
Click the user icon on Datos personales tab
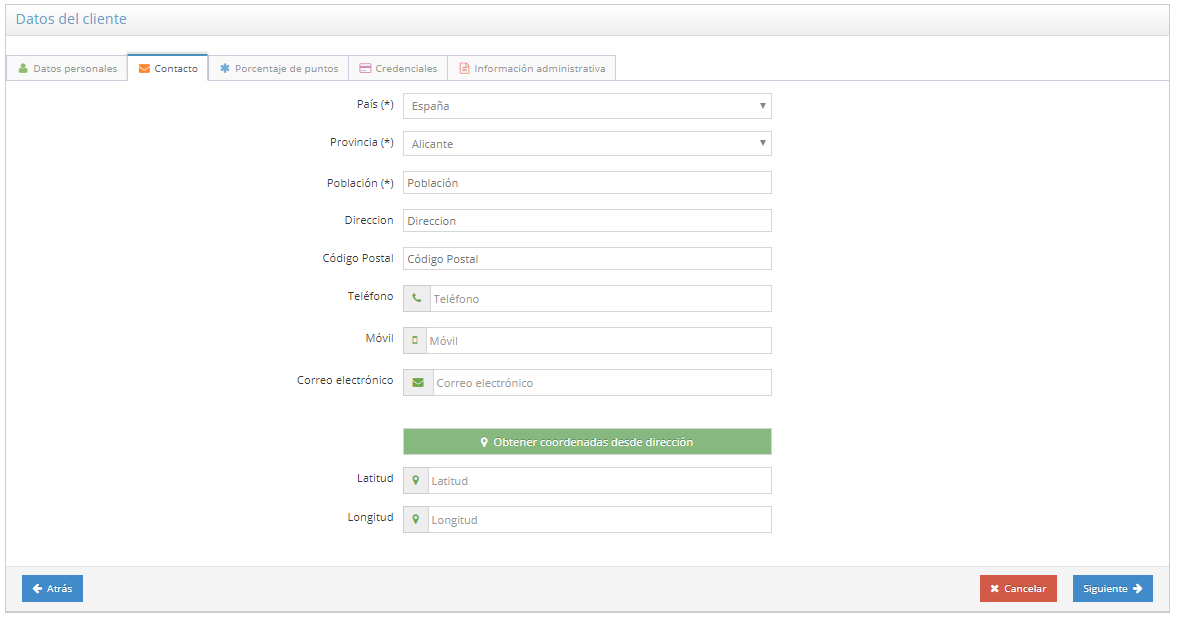[x=23, y=69]
